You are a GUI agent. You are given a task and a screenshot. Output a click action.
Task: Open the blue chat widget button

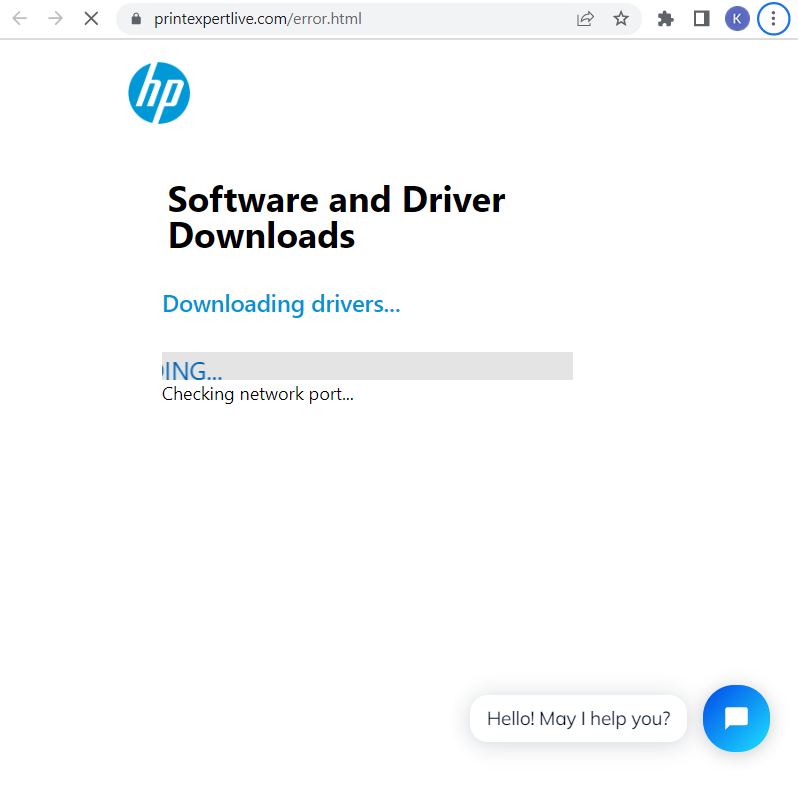pyautogui.click(x=736, y=718)
